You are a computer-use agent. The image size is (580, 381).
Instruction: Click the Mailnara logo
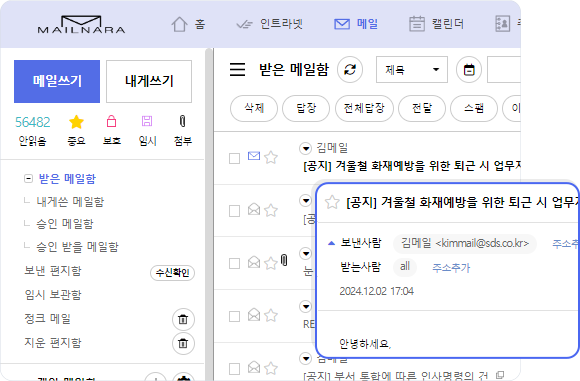(x=81, y=25)
